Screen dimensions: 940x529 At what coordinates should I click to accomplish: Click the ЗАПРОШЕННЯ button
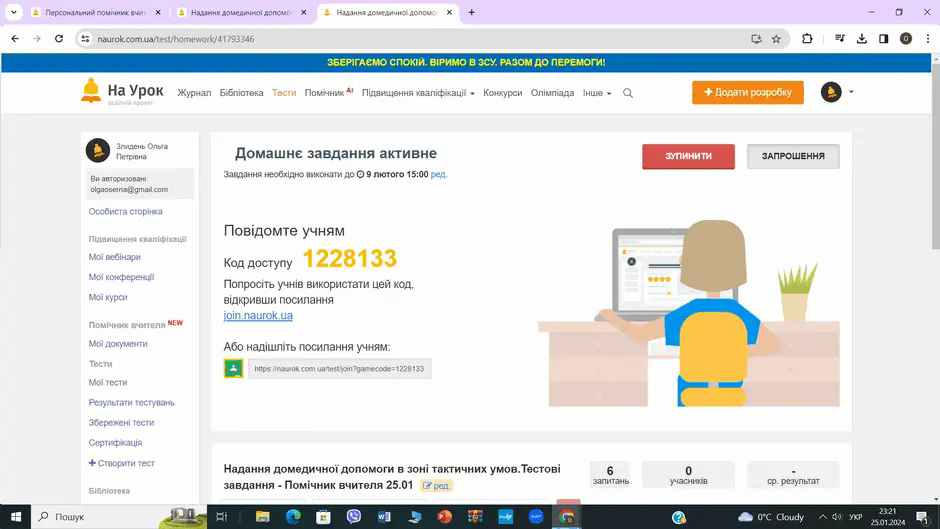point(793,156)
